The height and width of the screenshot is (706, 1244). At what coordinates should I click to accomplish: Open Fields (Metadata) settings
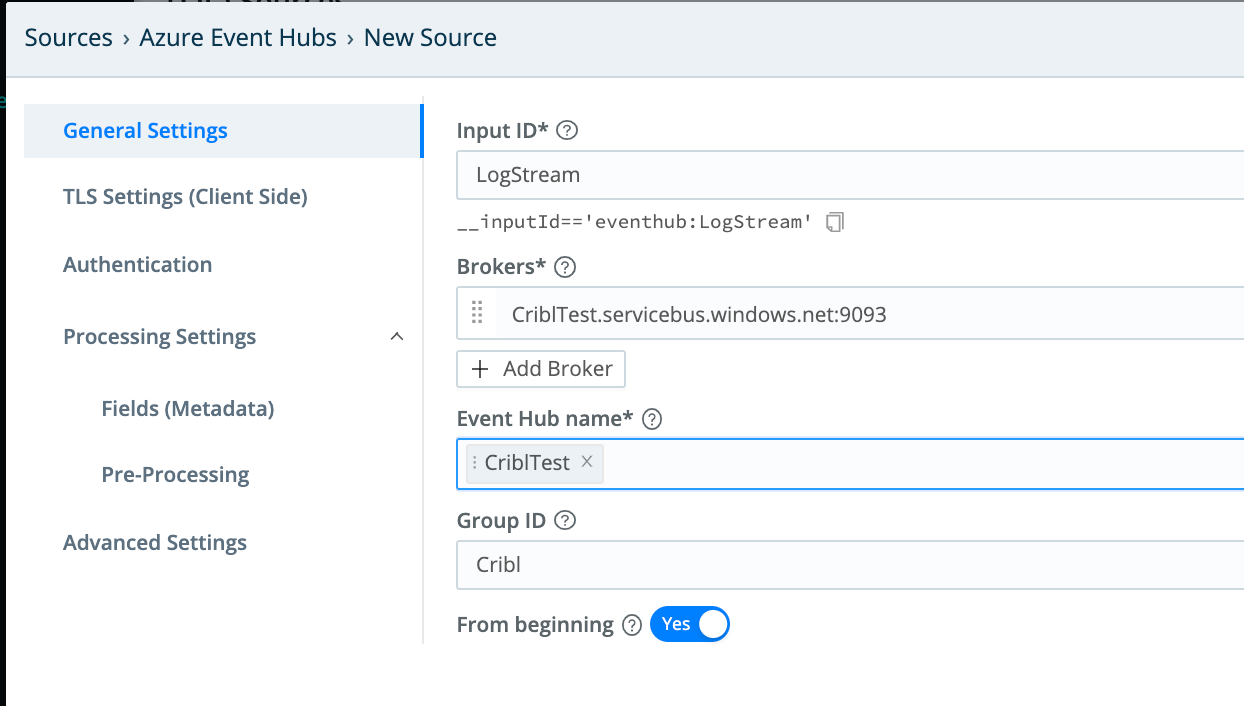point(188,409)
